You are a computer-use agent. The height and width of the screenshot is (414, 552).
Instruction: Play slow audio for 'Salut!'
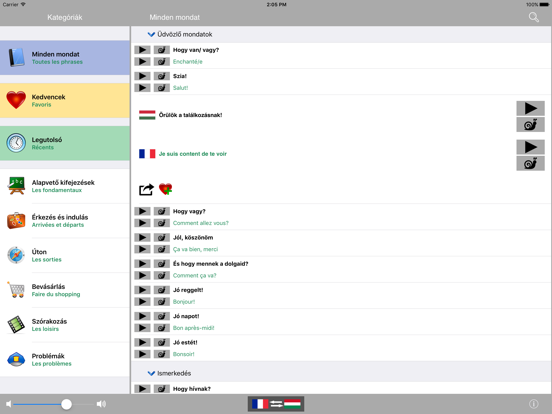pyautogui.click(x=162, y=88)
